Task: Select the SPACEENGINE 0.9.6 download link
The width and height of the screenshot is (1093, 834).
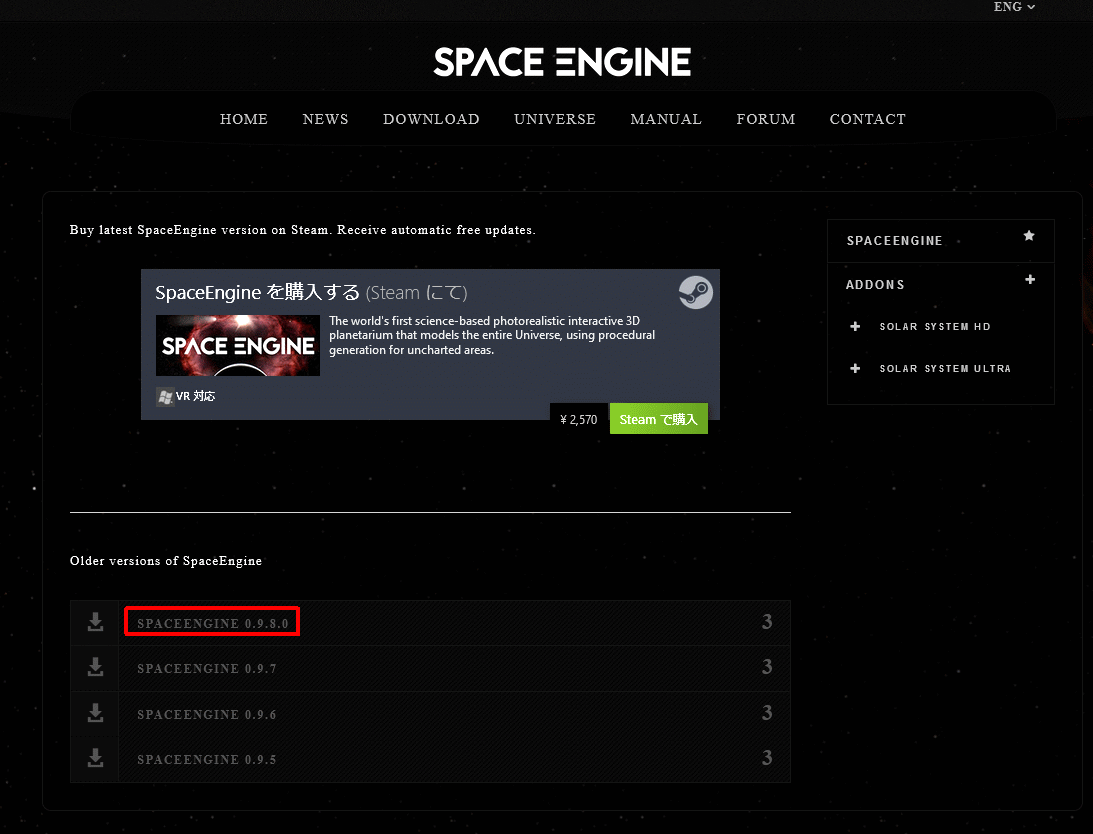Action: pyautogui.click(x=206, y=715)
